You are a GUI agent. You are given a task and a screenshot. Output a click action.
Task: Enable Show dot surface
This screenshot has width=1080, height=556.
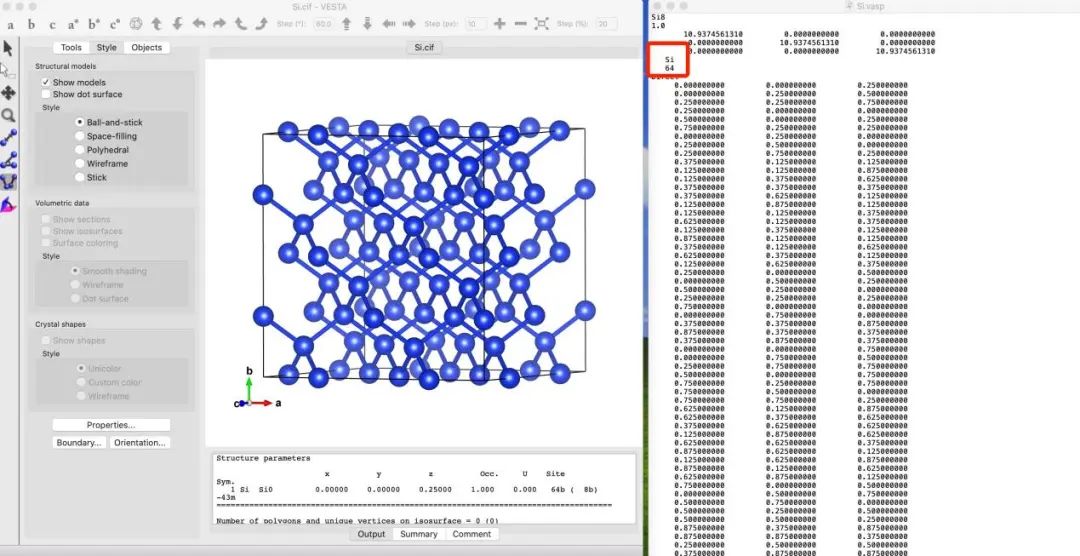click(x=46, y=94)
